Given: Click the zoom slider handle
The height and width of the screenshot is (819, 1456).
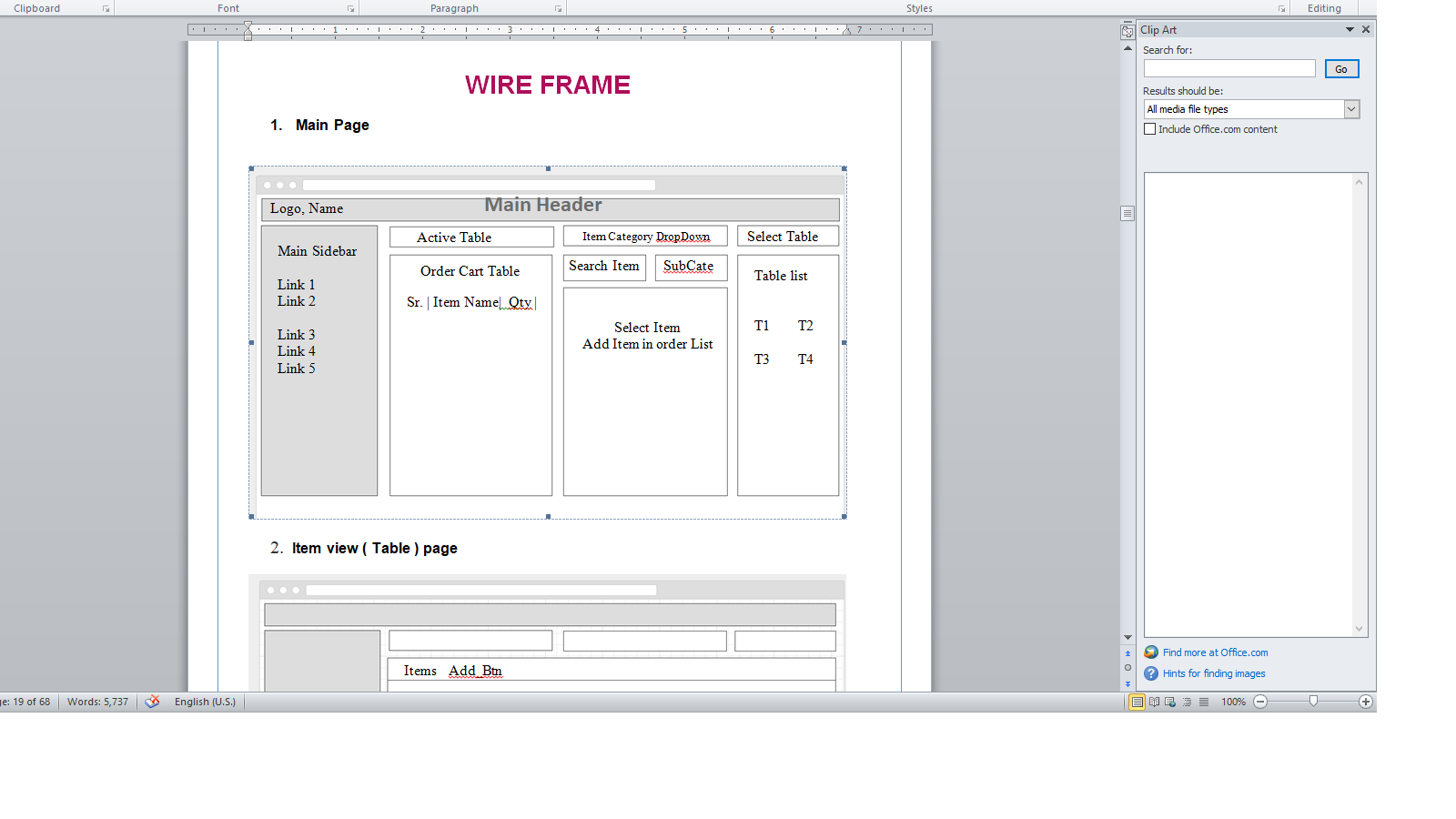Looking at the screenshot, I should [x=1313, y=701].
